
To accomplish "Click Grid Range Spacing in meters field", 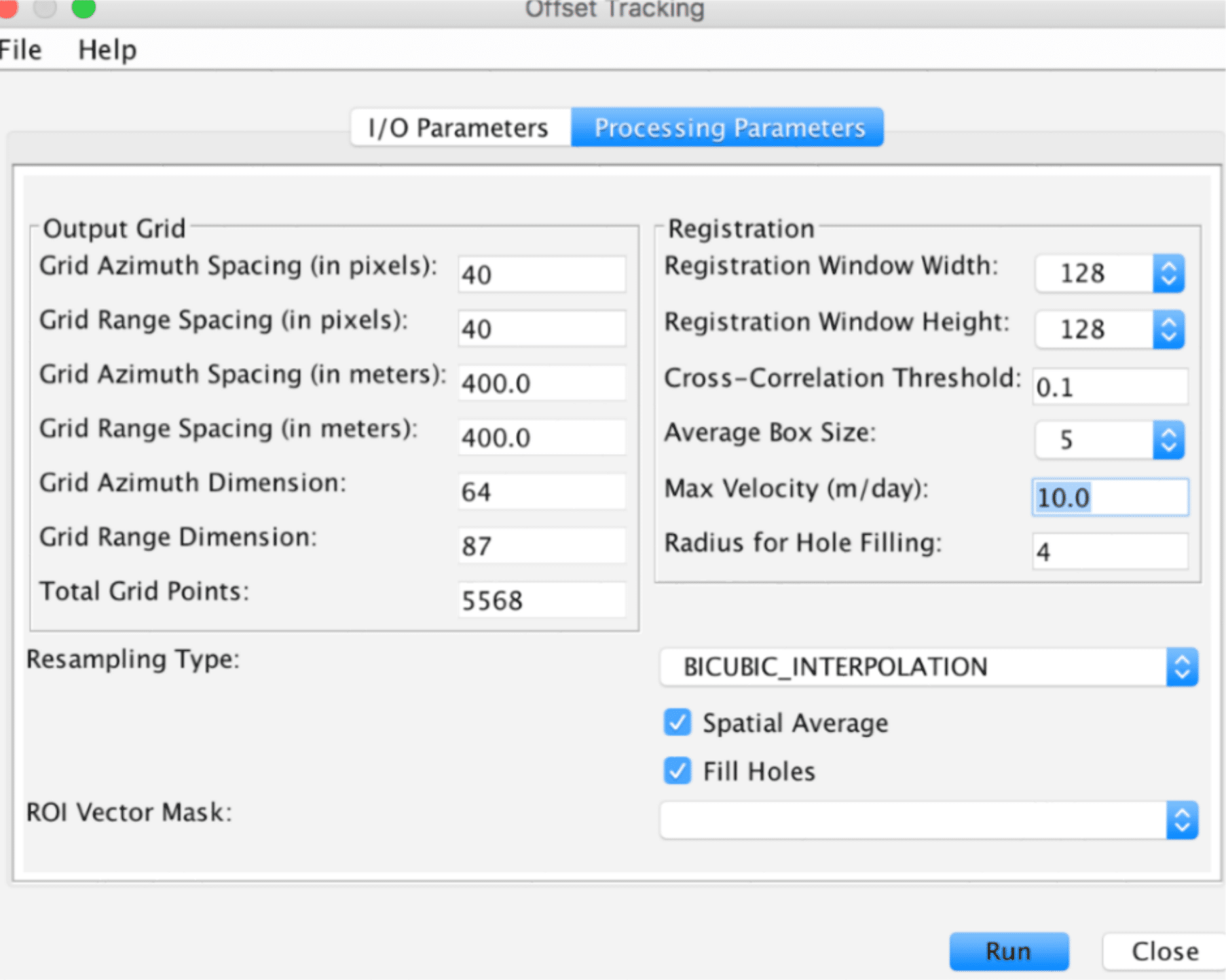I will coord(542,437).
